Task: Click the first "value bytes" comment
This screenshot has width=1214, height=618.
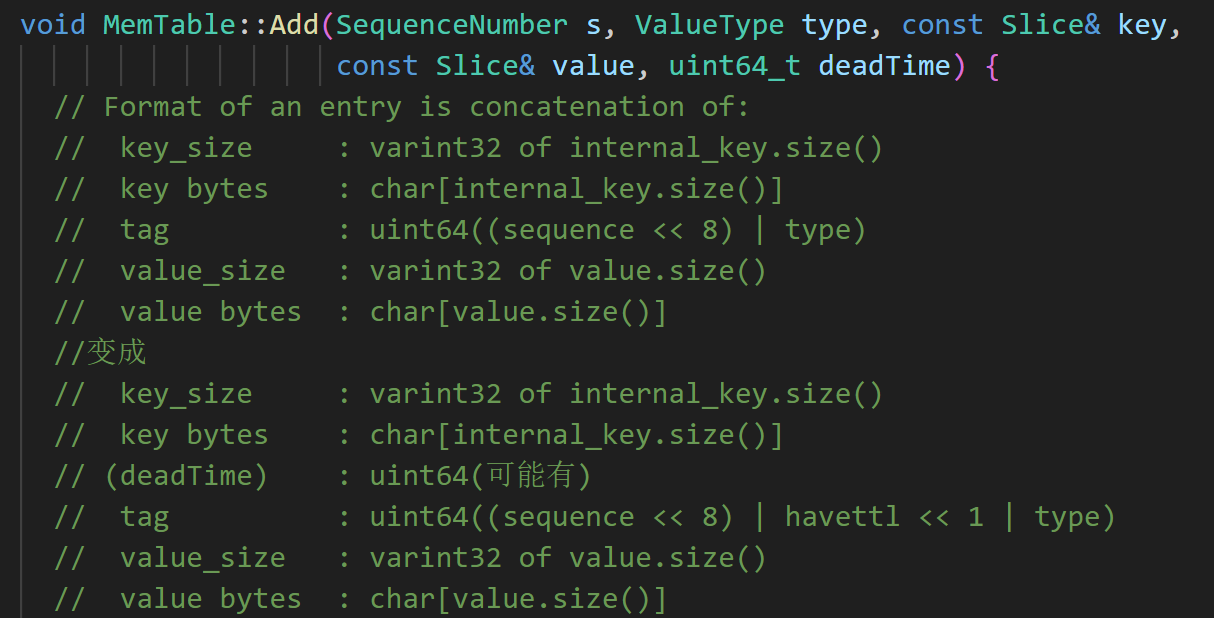Action: coord(360,312)
